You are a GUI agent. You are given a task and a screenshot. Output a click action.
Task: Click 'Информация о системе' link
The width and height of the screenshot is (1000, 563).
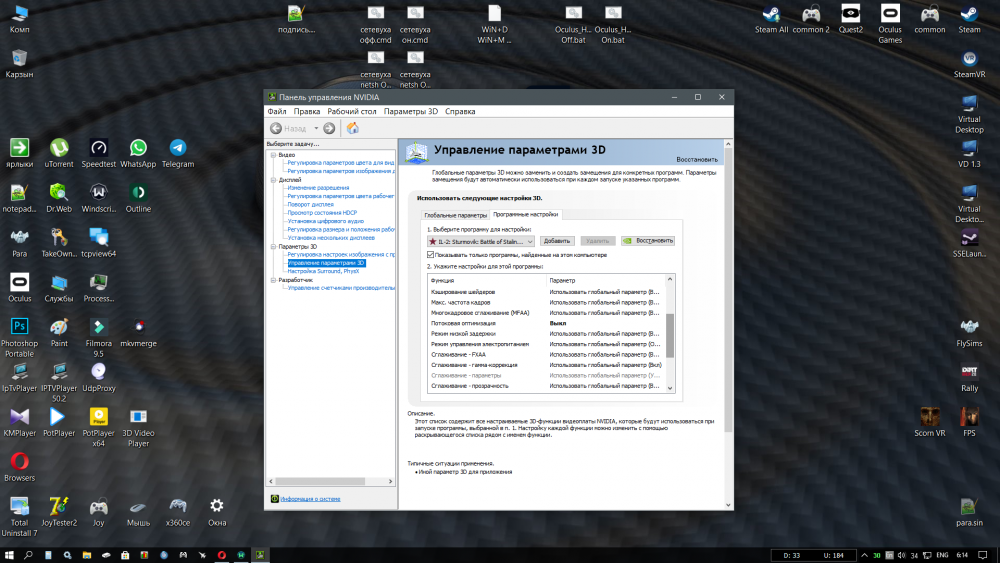point(310,498)
